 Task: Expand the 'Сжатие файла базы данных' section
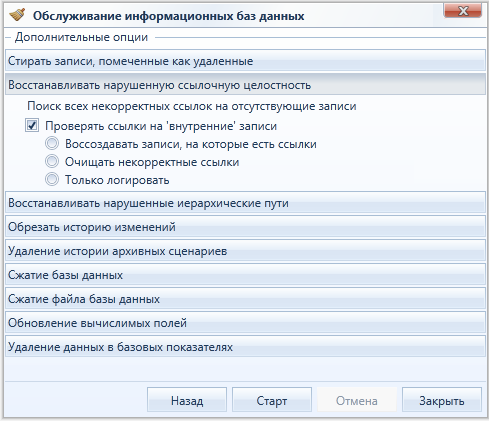click(x=245, y=299)
